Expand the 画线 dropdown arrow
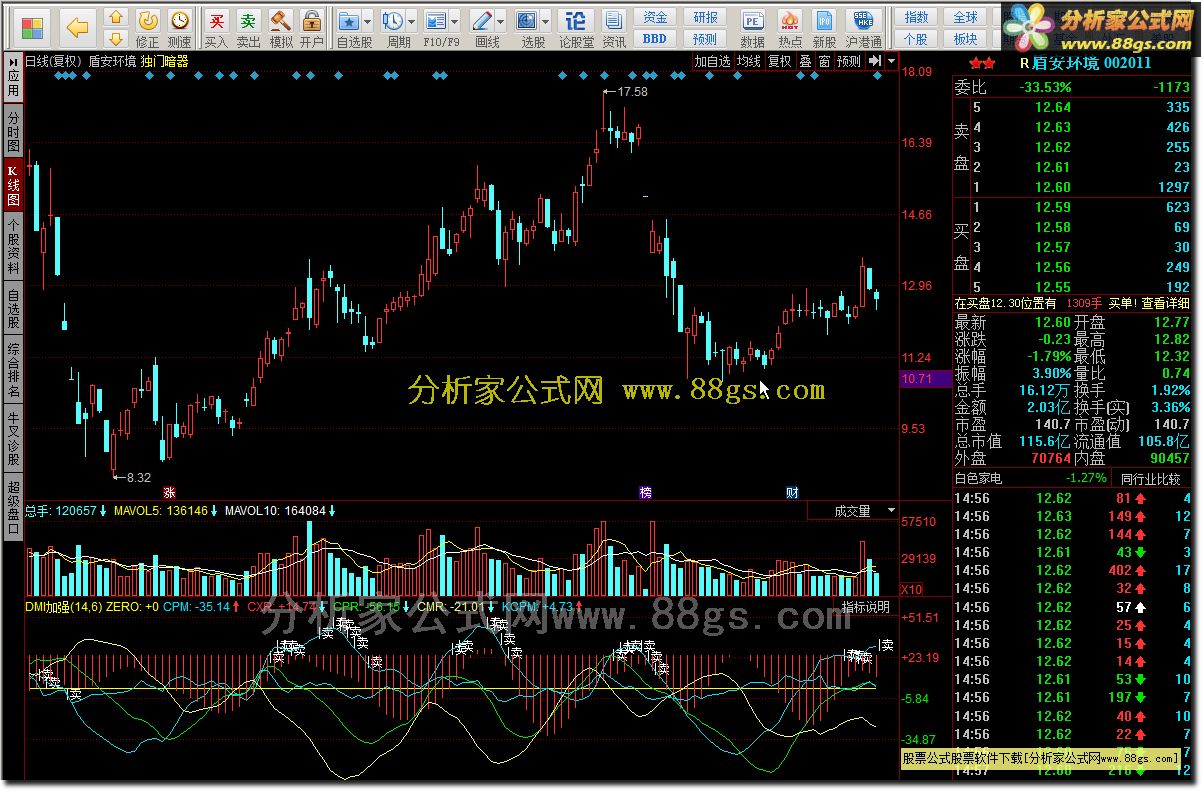This screenshot has width=1203, height=791. coord(501,21)
